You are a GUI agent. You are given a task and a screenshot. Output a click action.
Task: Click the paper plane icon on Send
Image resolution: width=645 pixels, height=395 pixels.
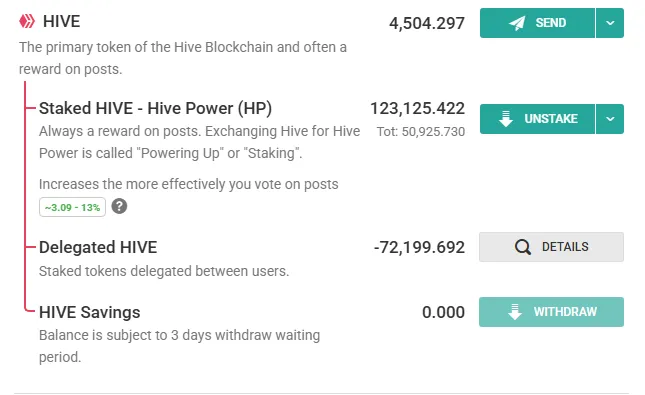(x=517, y=23)
